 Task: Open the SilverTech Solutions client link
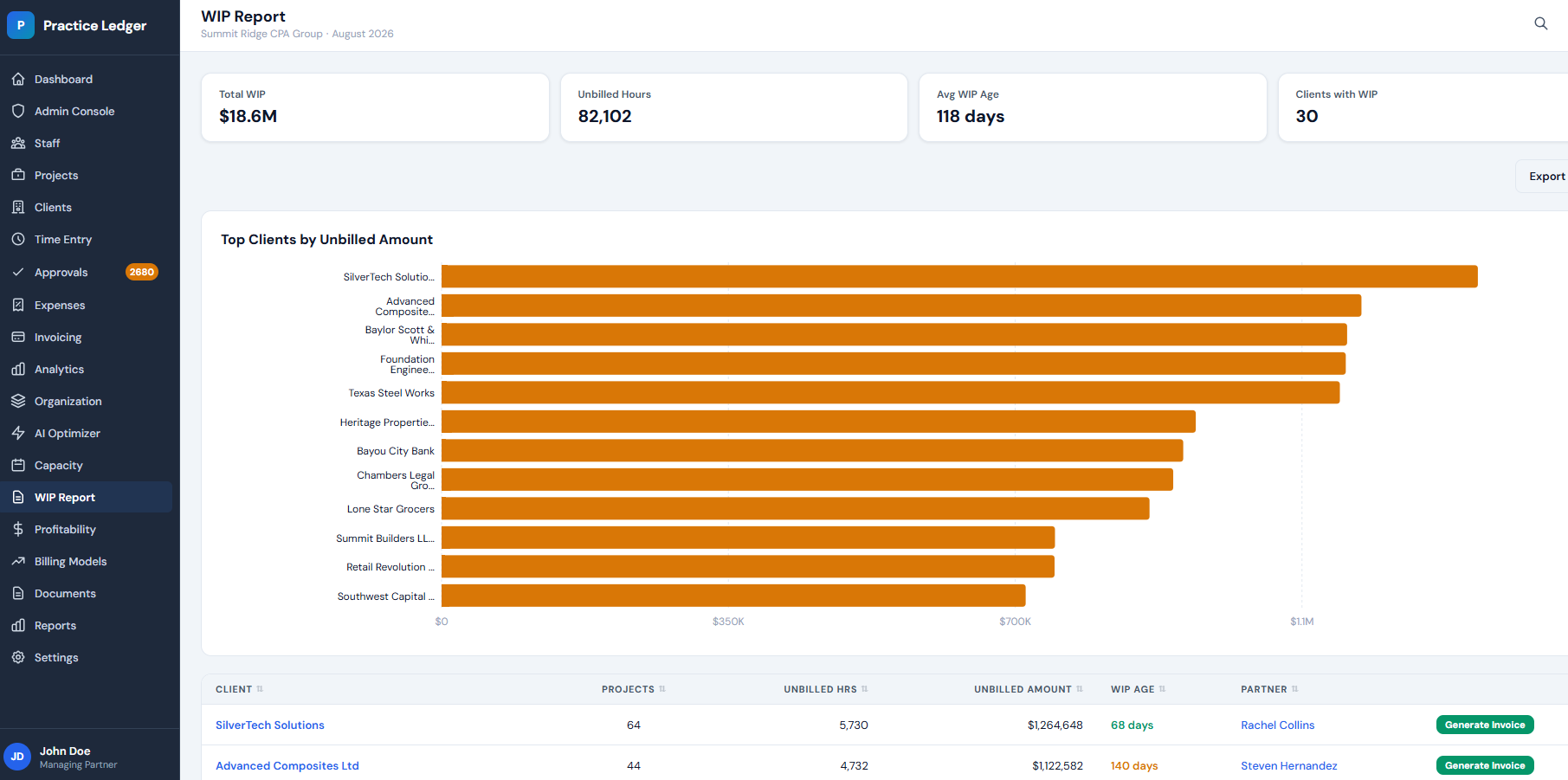[270, 725]
